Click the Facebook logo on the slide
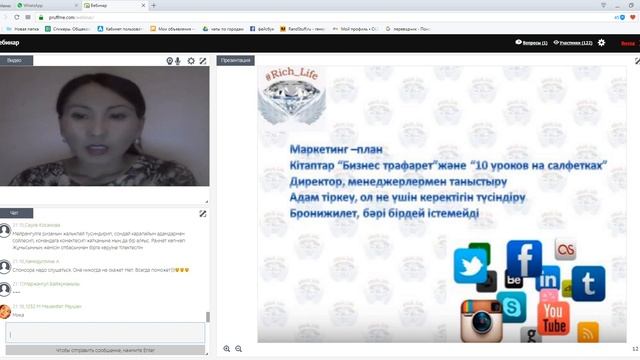This screenshot has width=640, height=360. coord(524,258)
